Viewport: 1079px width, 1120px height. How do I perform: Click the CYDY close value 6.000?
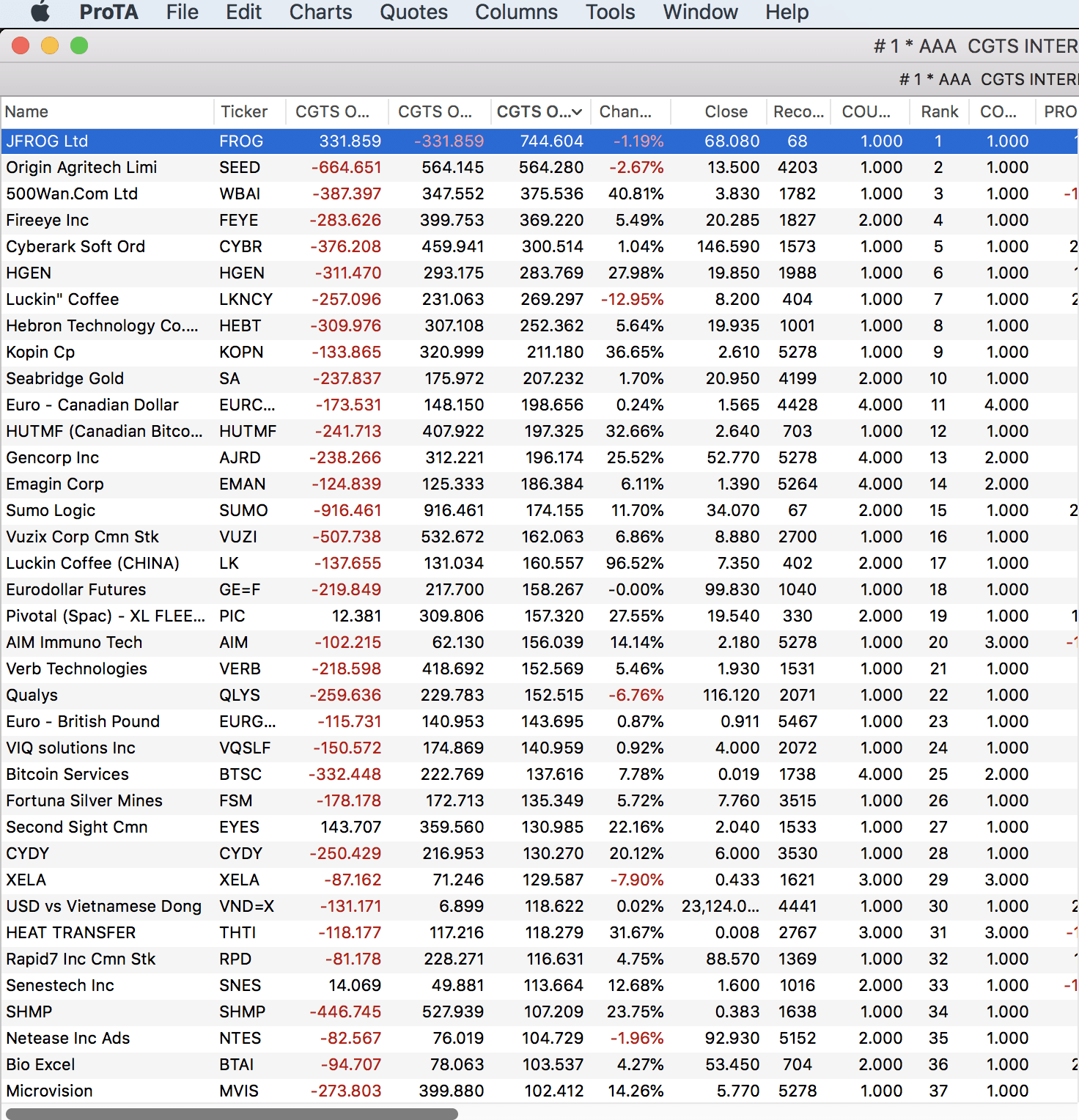coord(737,853)
